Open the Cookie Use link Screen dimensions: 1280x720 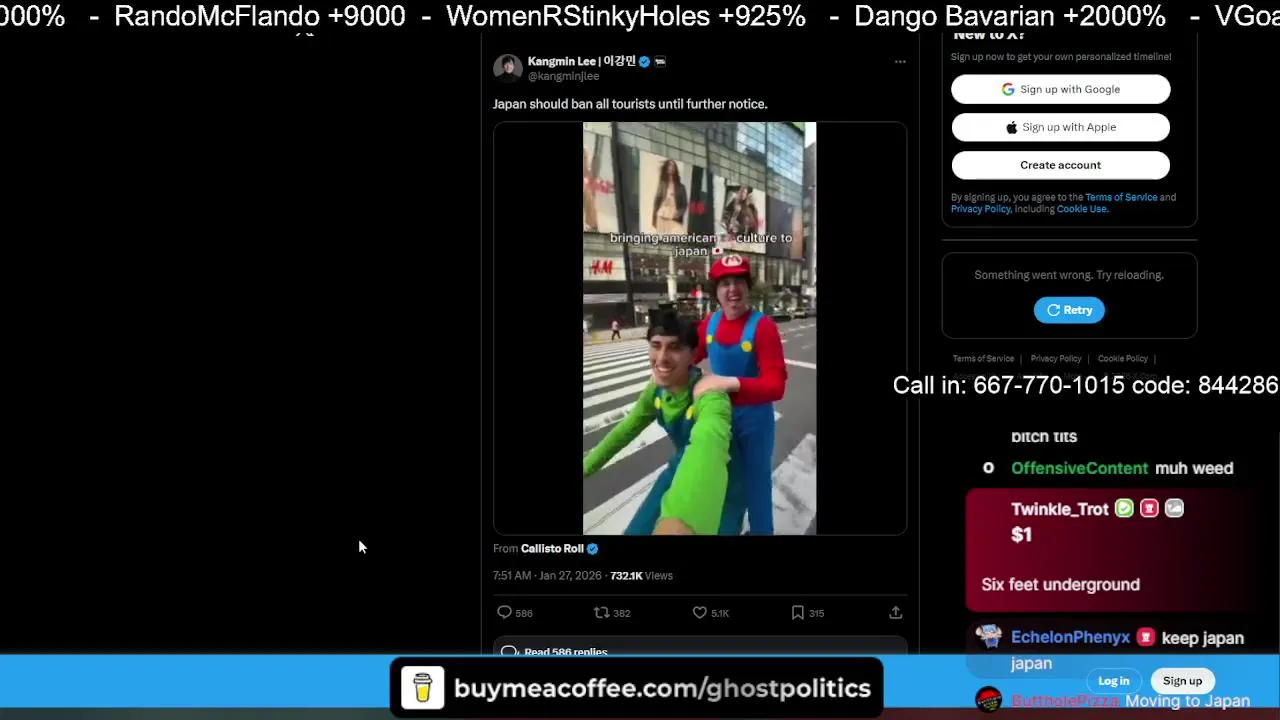point(1081,209)
